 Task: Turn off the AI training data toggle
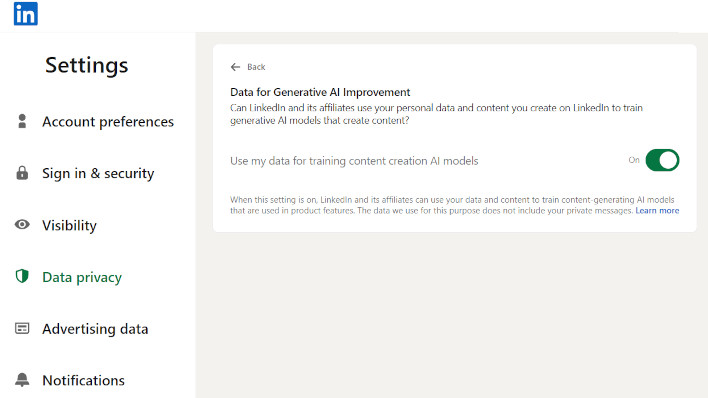click(662, 160)
